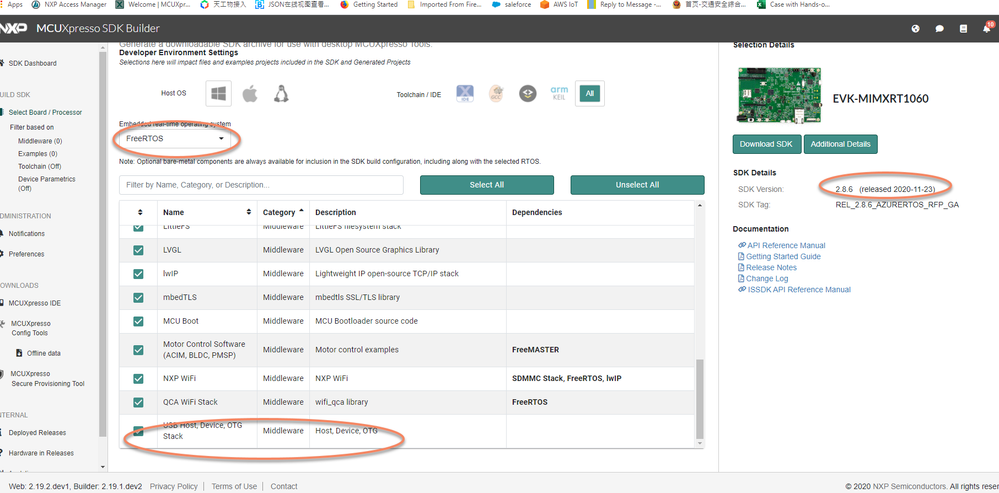Select the All toolchains button
This screenshot has height=493, width=999.
pos(589,94)
